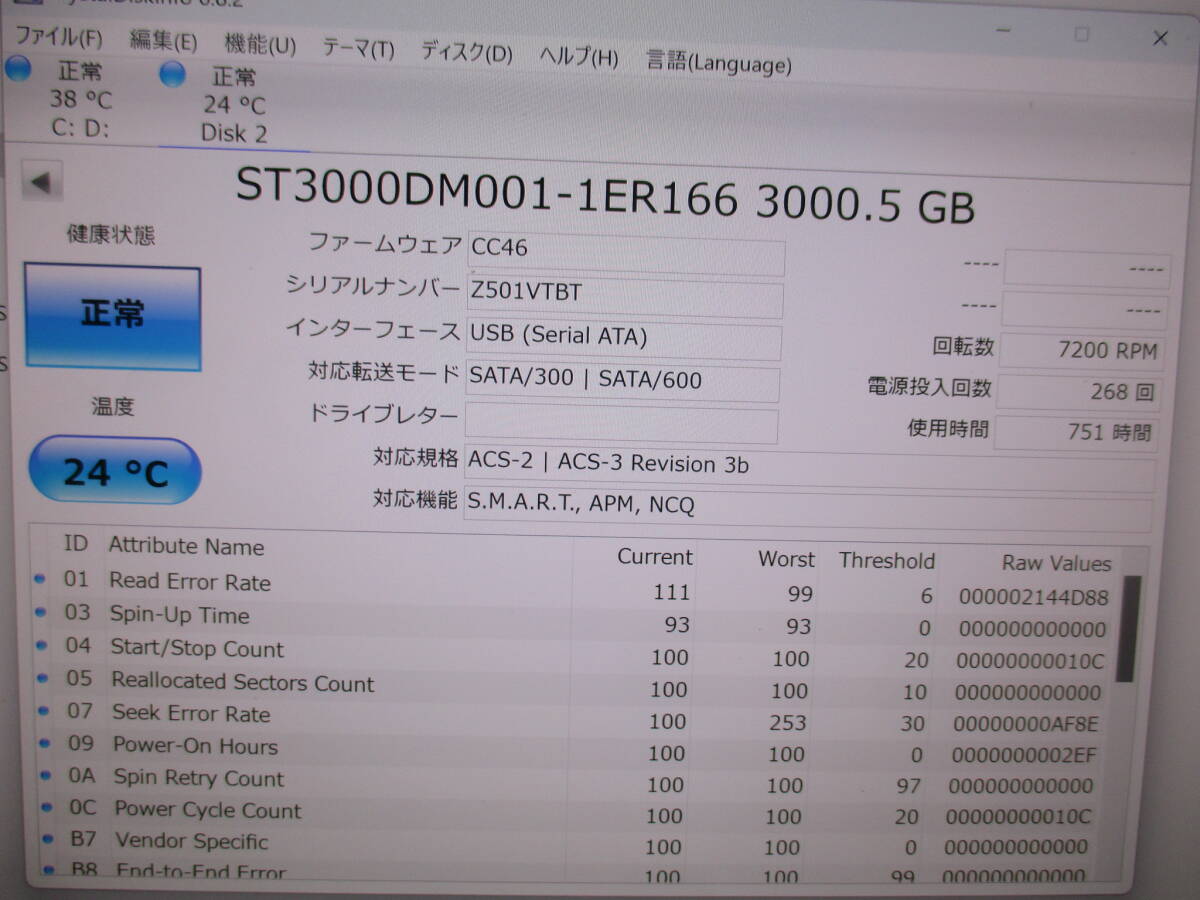Maximize the CrystalDiskInfo window
The image size is (1200, 900).
point(1082,35)
